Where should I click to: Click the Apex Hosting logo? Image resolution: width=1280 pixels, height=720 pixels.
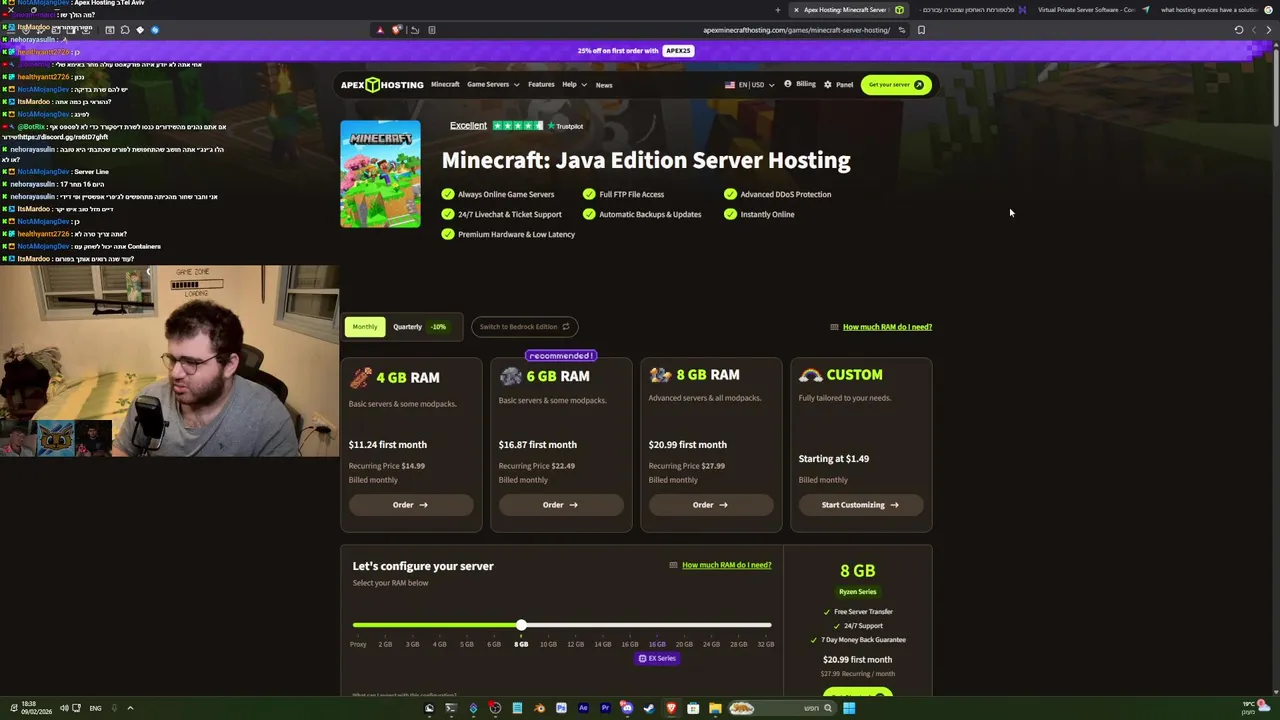[x=382, y=85]
